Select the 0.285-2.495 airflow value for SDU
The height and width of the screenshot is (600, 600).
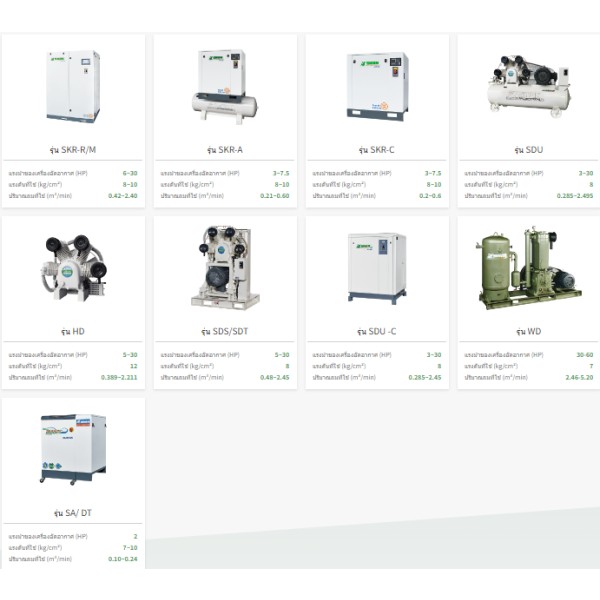point(575,196)
